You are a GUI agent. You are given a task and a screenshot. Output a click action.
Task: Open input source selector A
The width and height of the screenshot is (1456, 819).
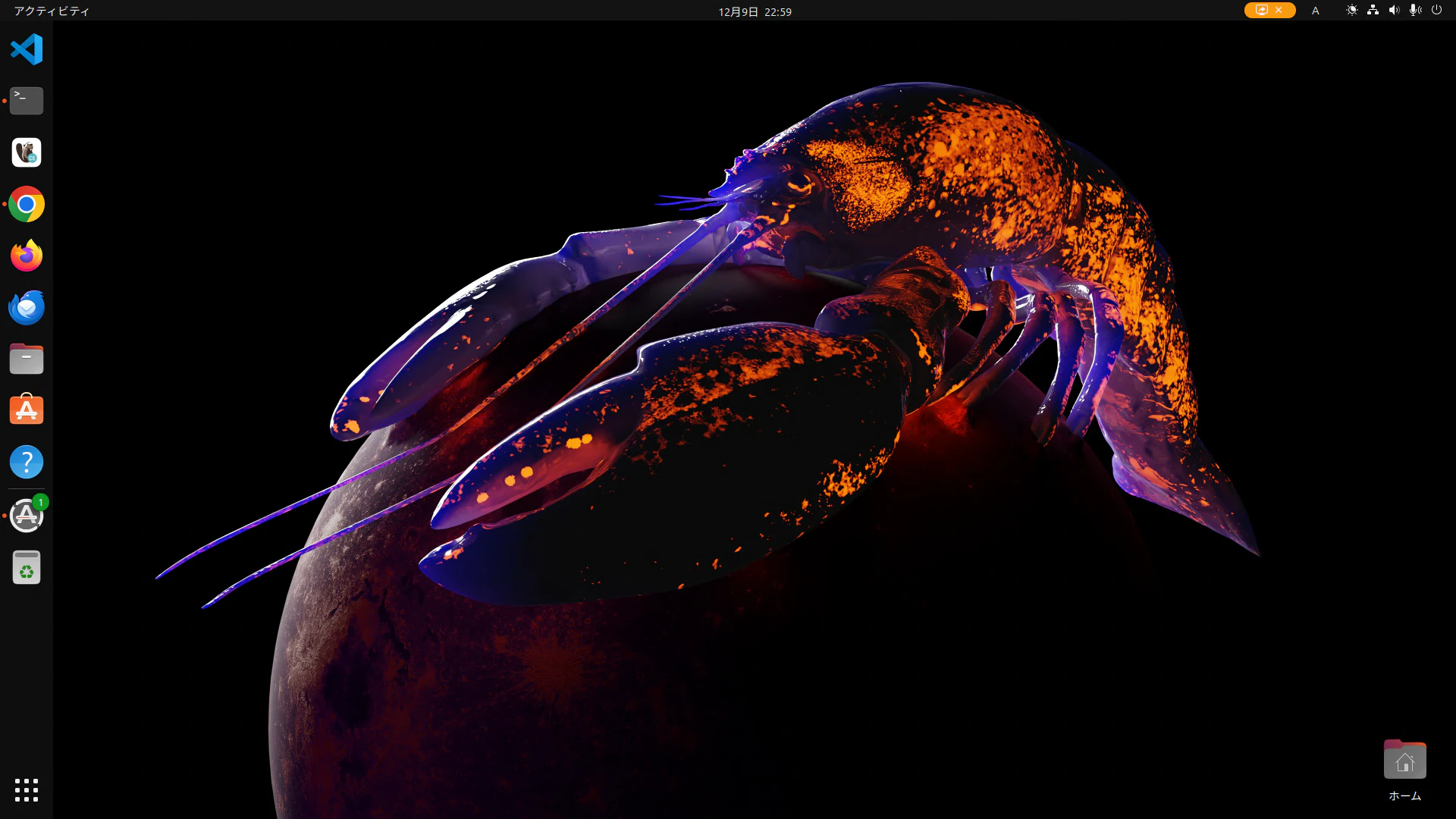[1316, 11]
